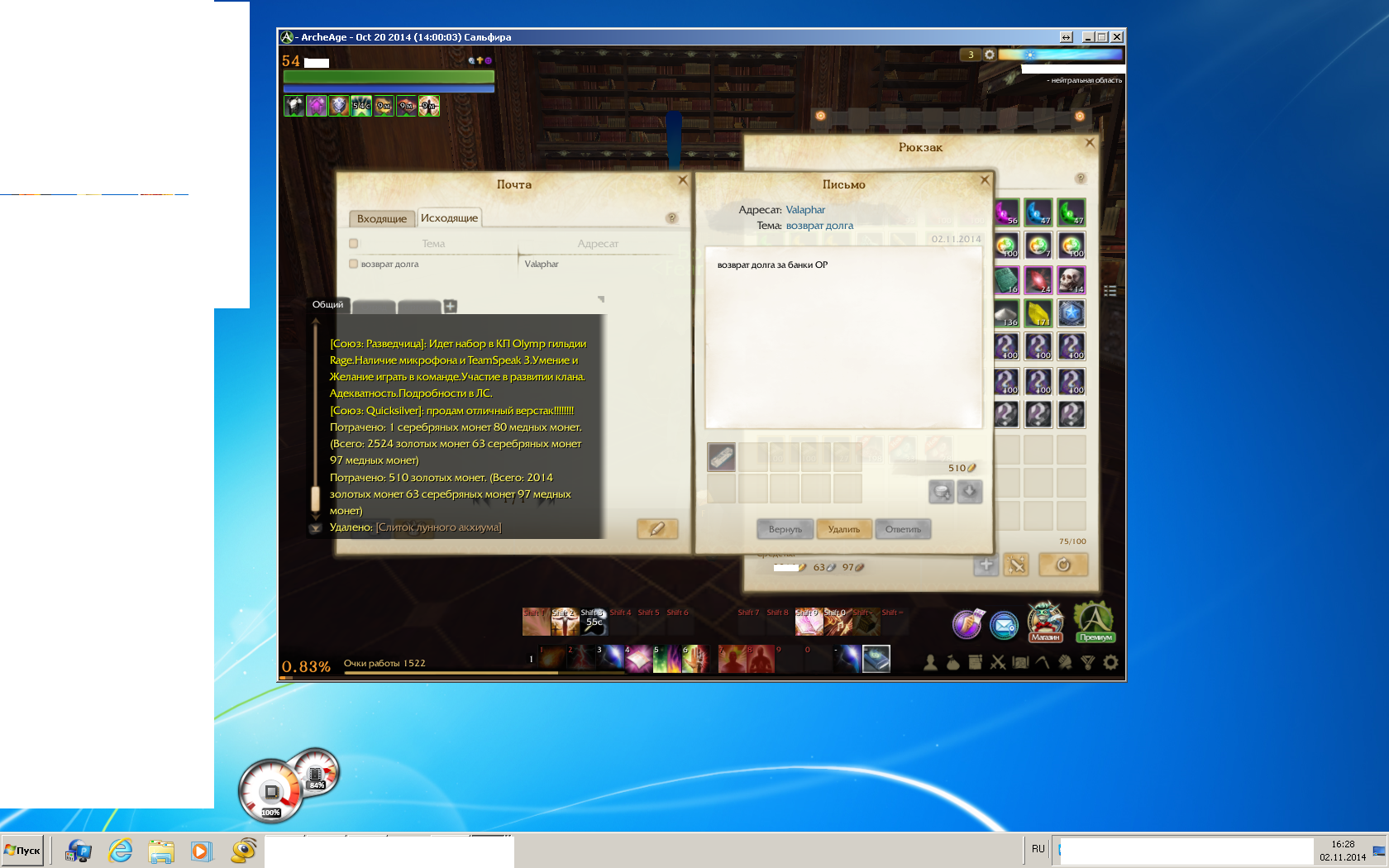
Task: Click the Удалить button
Action: (844, 529)
